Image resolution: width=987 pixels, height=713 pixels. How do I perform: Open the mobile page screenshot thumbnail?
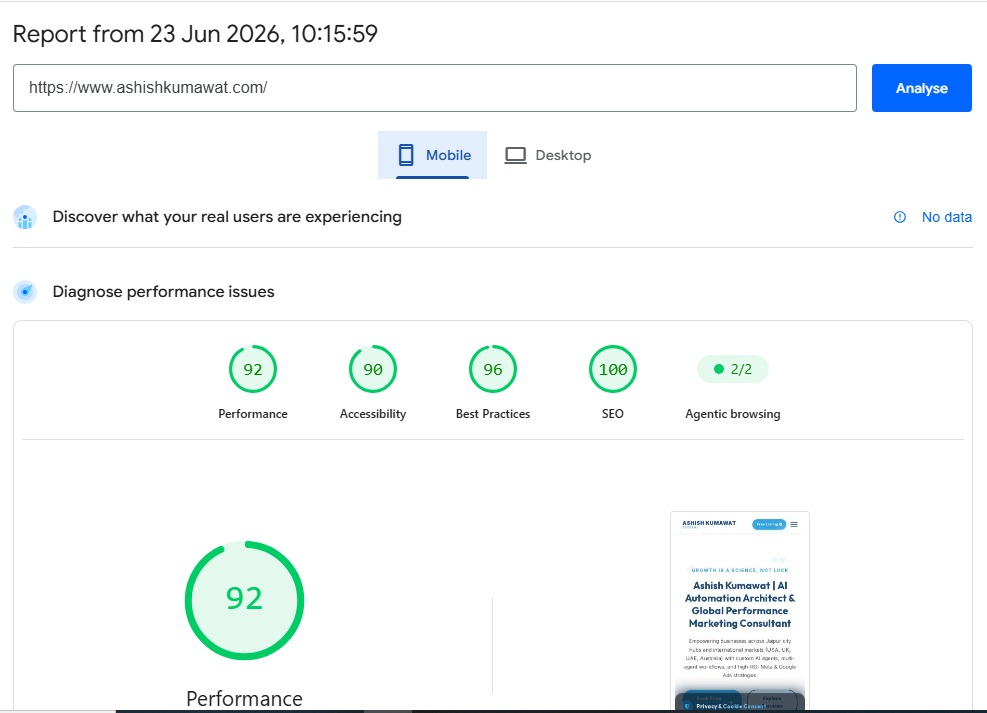740,612
